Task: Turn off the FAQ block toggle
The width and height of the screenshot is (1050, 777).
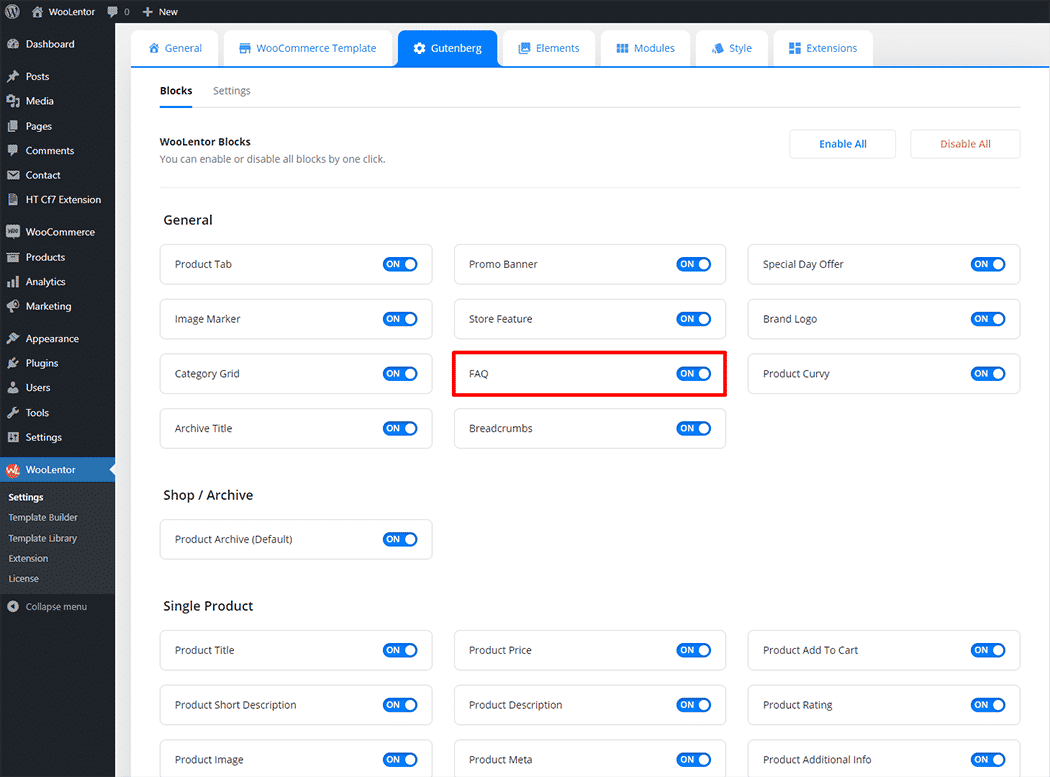Action: point(694,374)
